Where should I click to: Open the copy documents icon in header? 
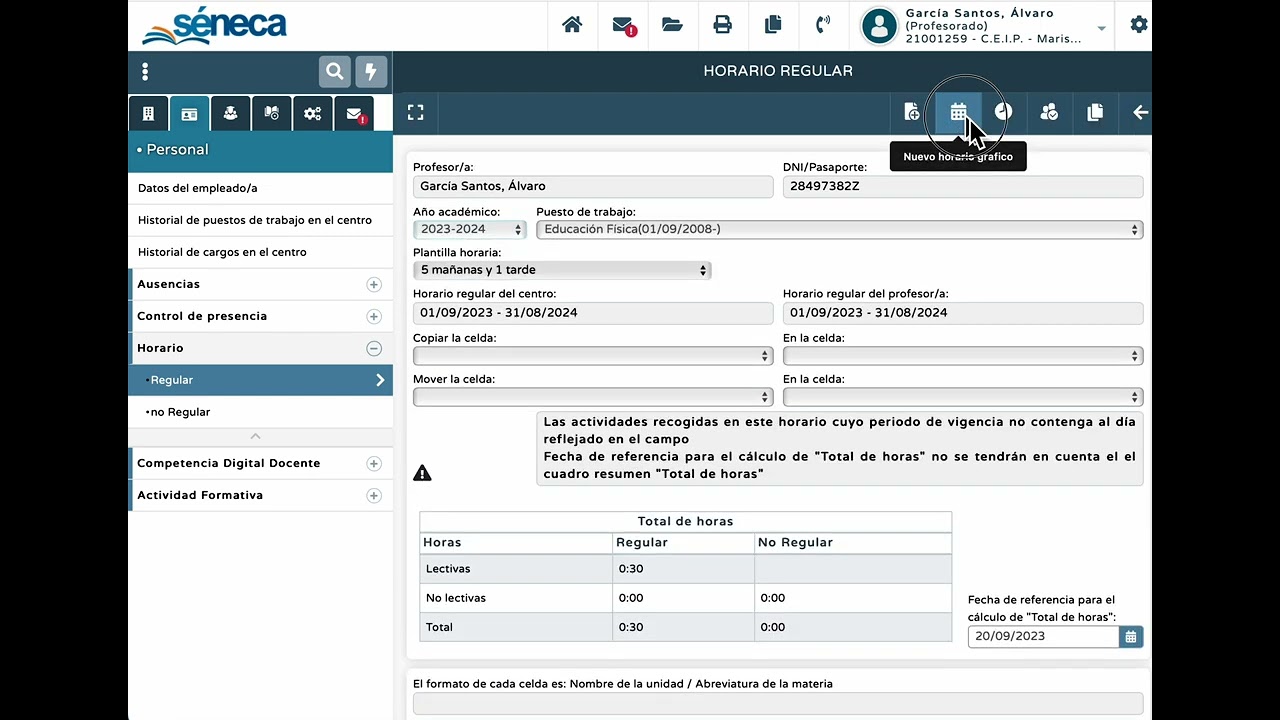click(772, 25)
